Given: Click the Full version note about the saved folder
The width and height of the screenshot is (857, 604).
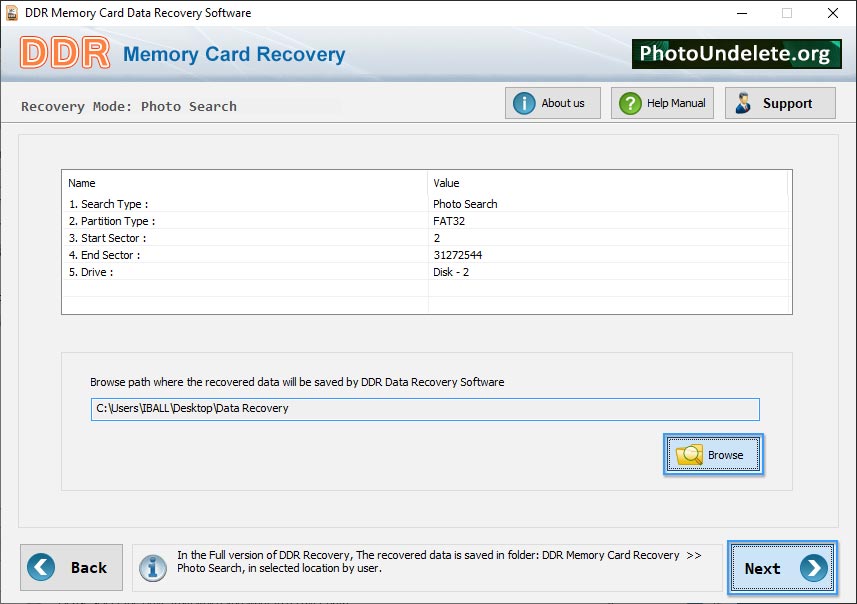Looking at the screenshot, I should 439,561.
